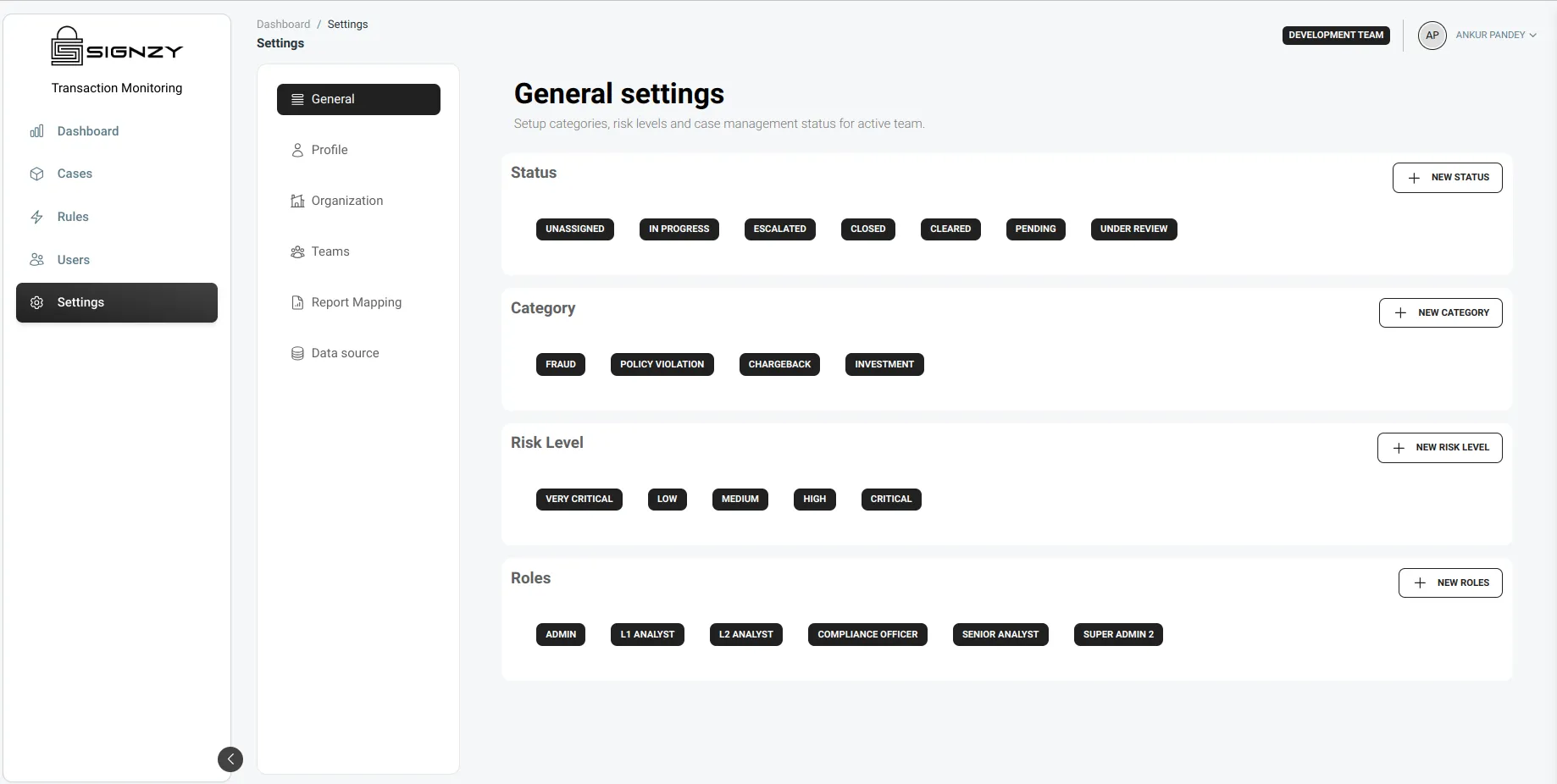
Task: Click the AP user avatar
Action: 1432,36
